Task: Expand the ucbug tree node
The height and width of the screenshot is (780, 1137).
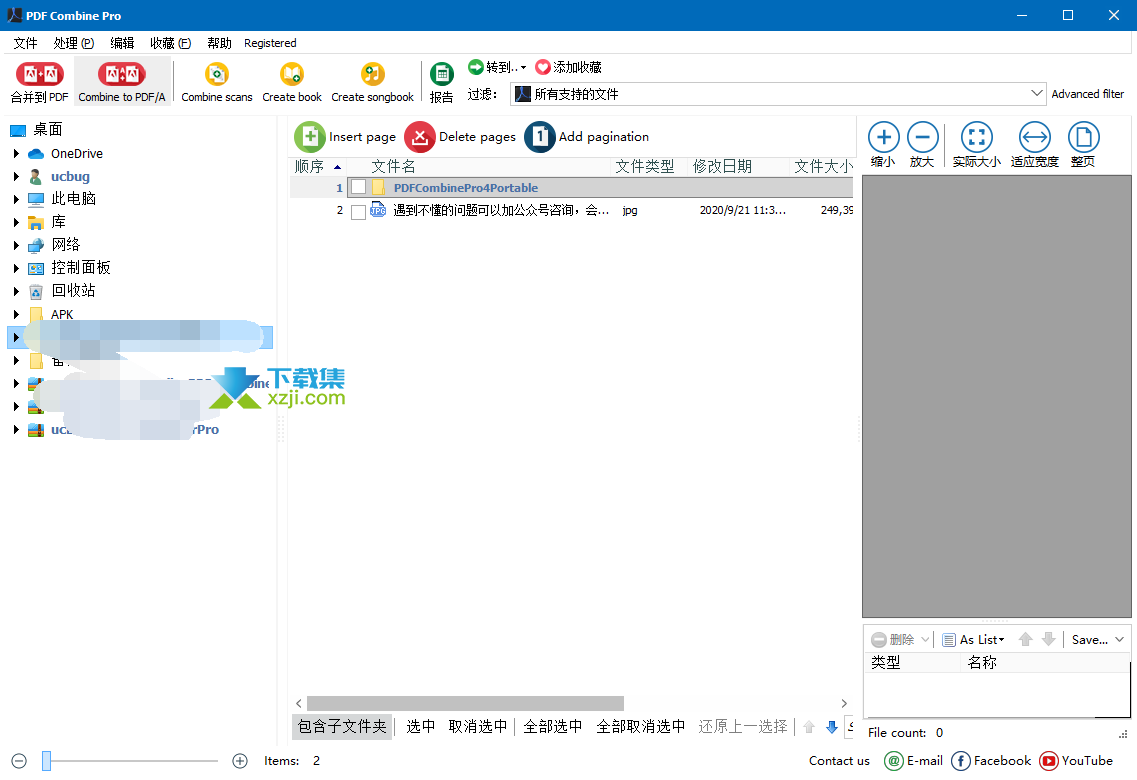Action: click(x=16, y=176)
